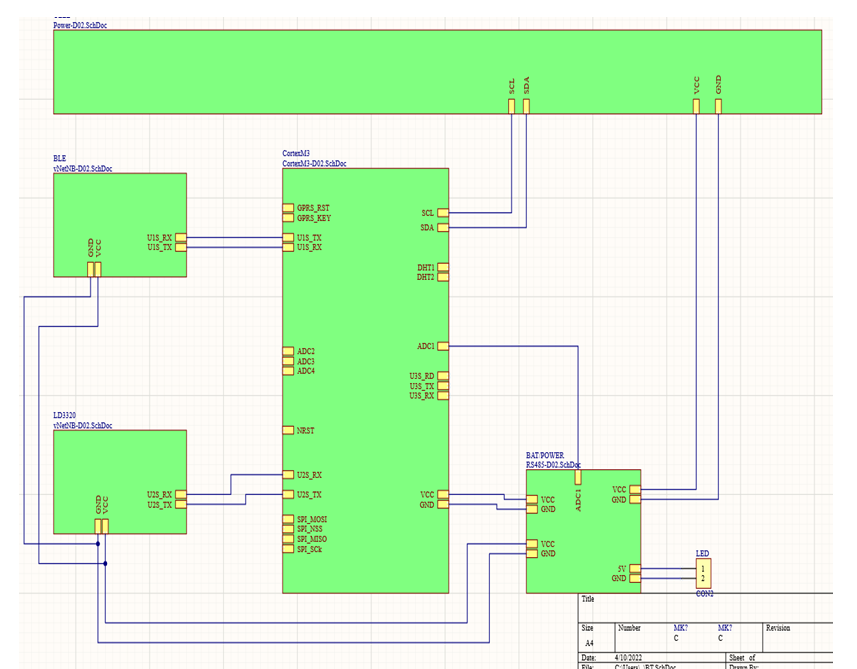The image size is (857, 669).
Task: Click the U2S_TX port on LD3320 block
Action: [x=181, y=504]
